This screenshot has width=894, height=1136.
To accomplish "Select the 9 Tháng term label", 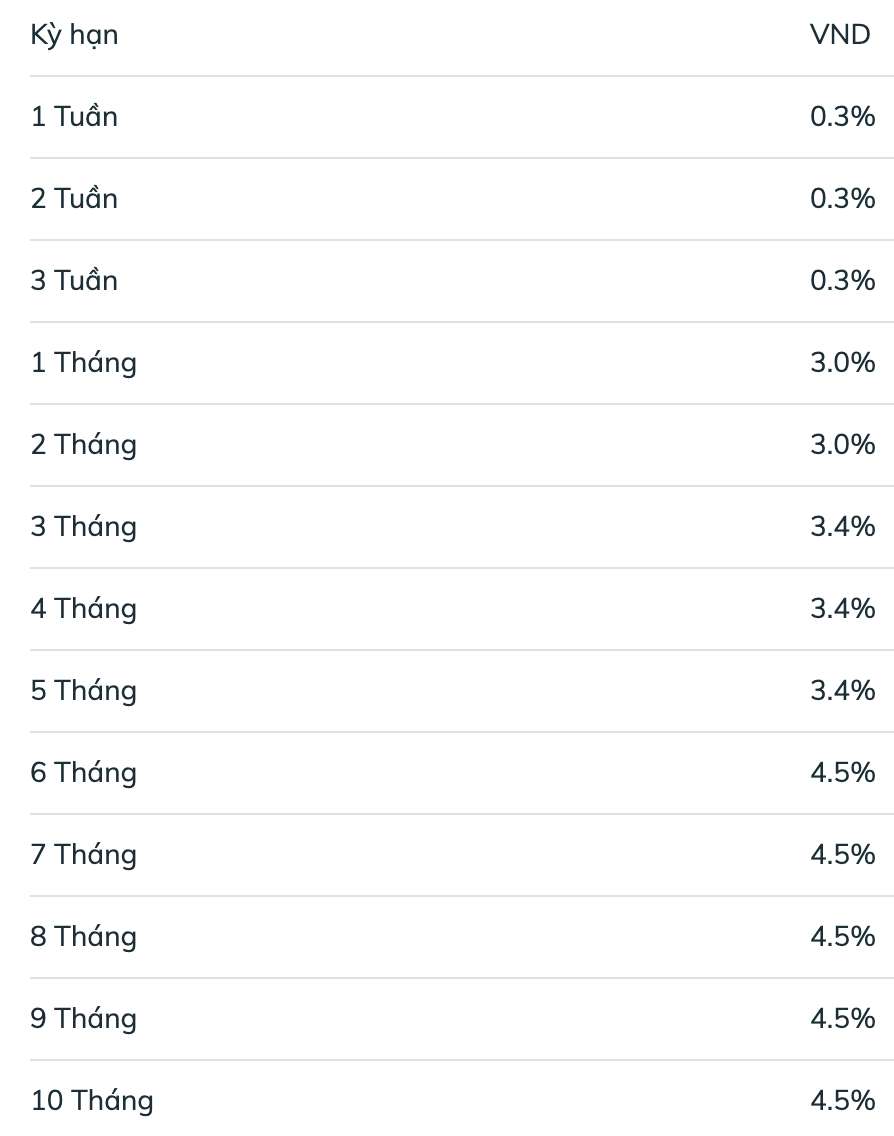I will tap(84, 1019).
